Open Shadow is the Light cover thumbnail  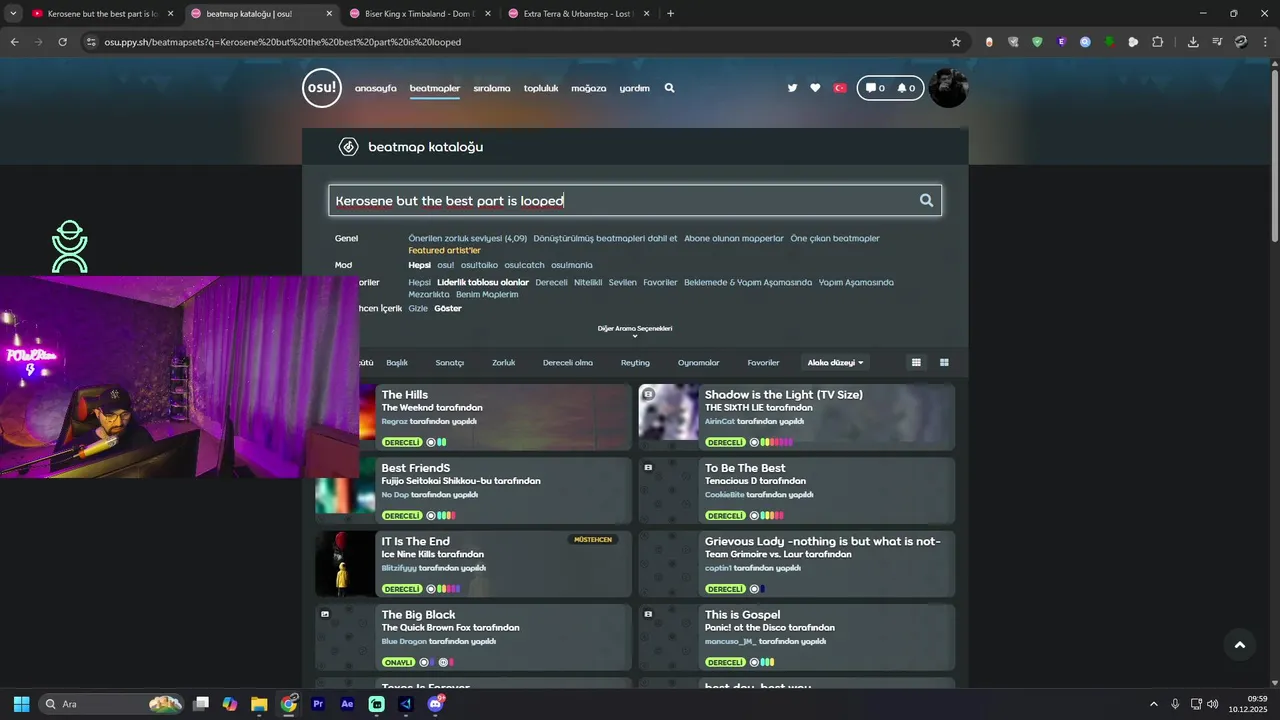click(668, 411)
